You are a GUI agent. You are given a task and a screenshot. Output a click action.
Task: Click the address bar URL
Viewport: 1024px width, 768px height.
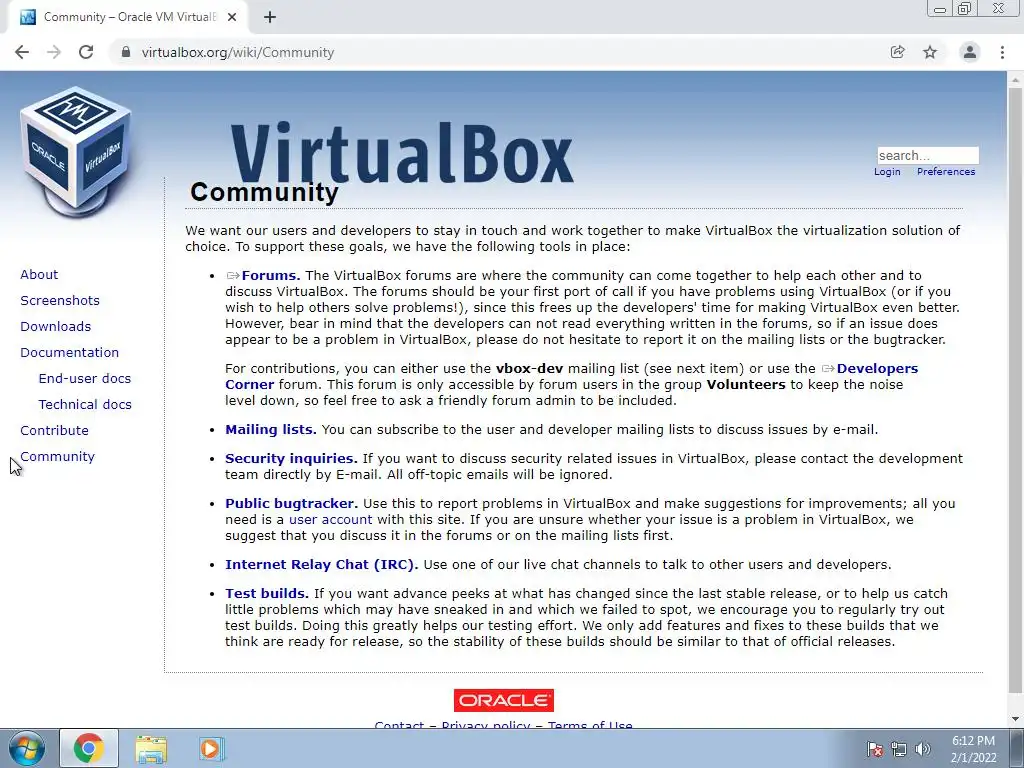[238, 52]
